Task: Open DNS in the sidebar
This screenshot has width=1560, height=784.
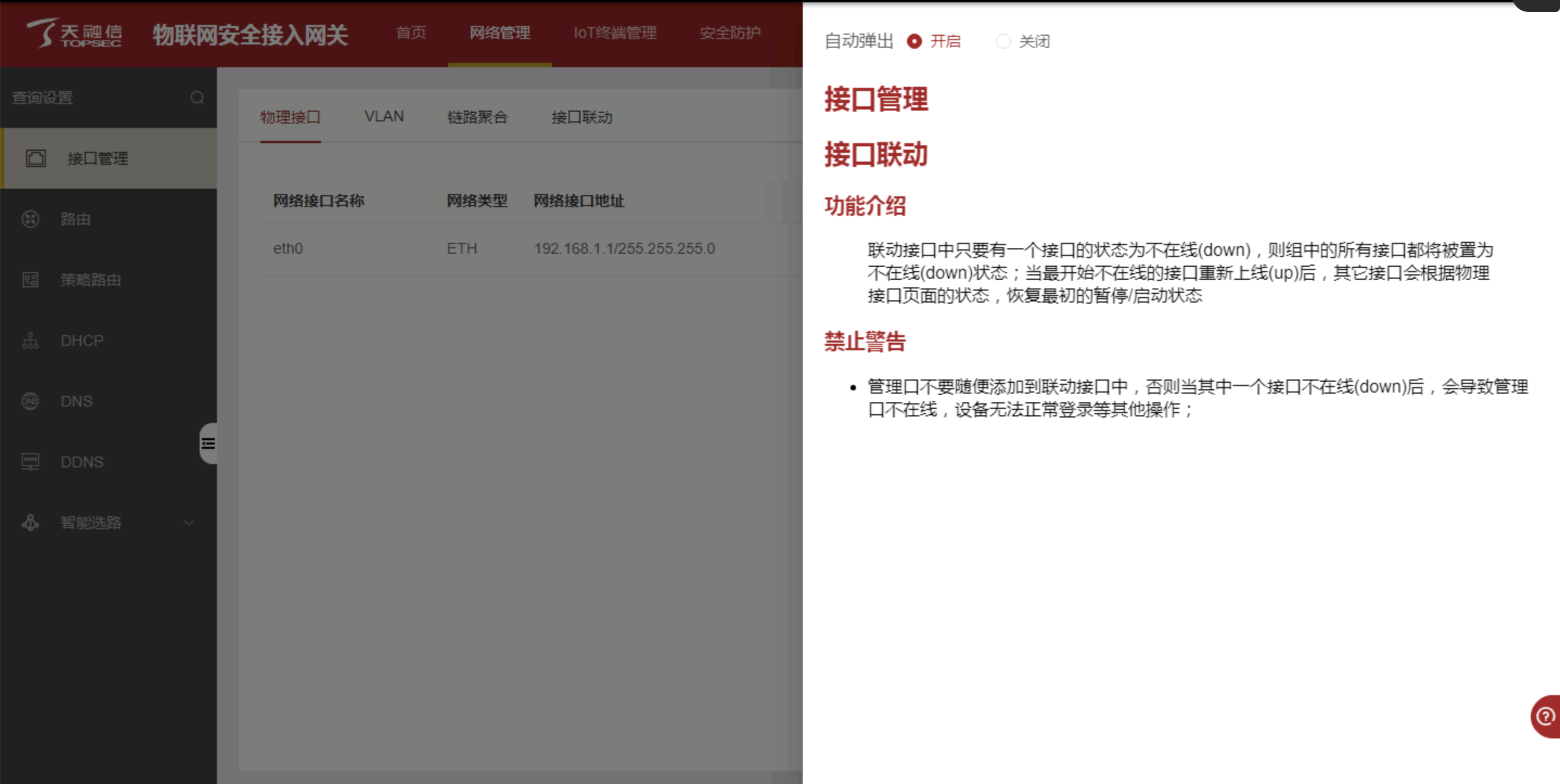Action: (108, 401)
